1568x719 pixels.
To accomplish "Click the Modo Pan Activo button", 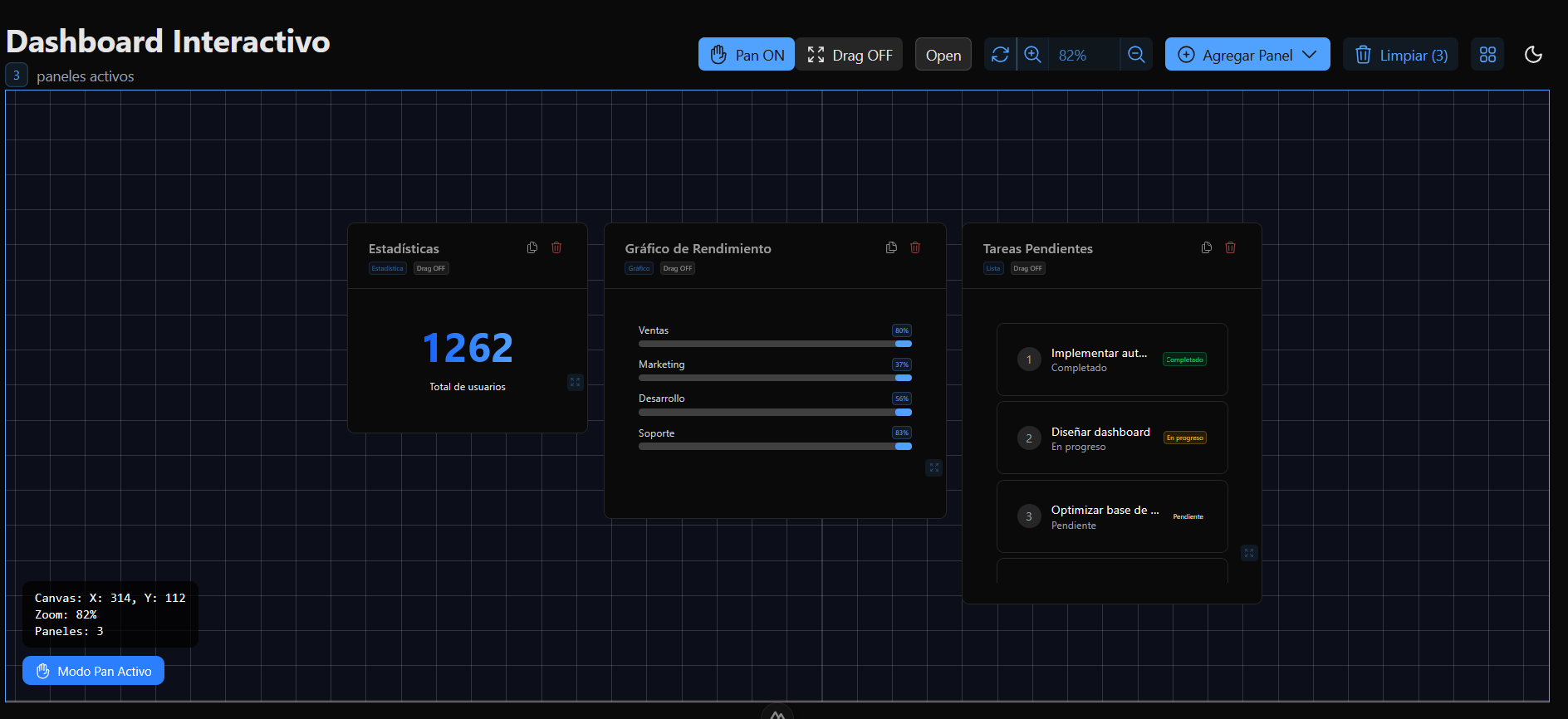I will click(93, 671).
